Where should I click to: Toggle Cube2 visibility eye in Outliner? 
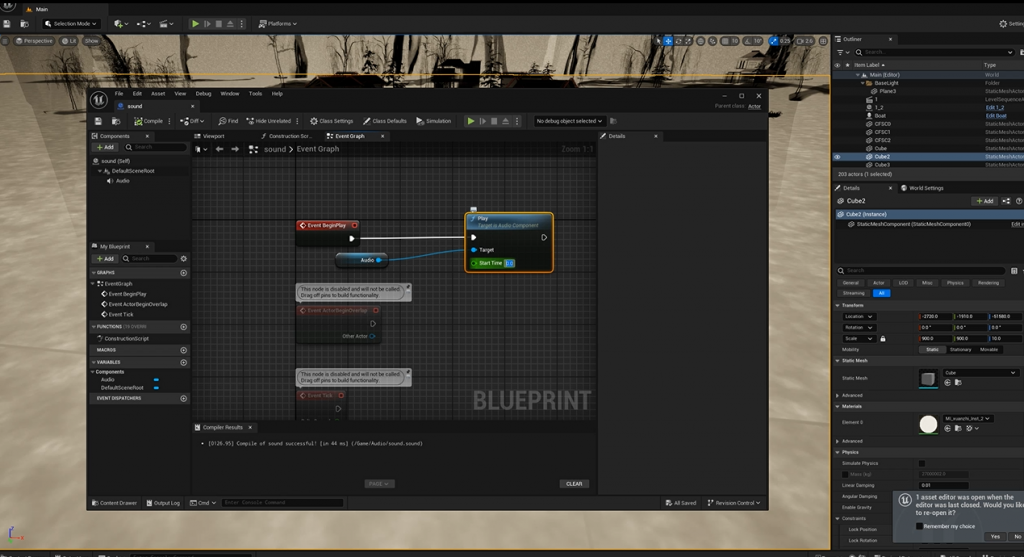tap(837, 157)
